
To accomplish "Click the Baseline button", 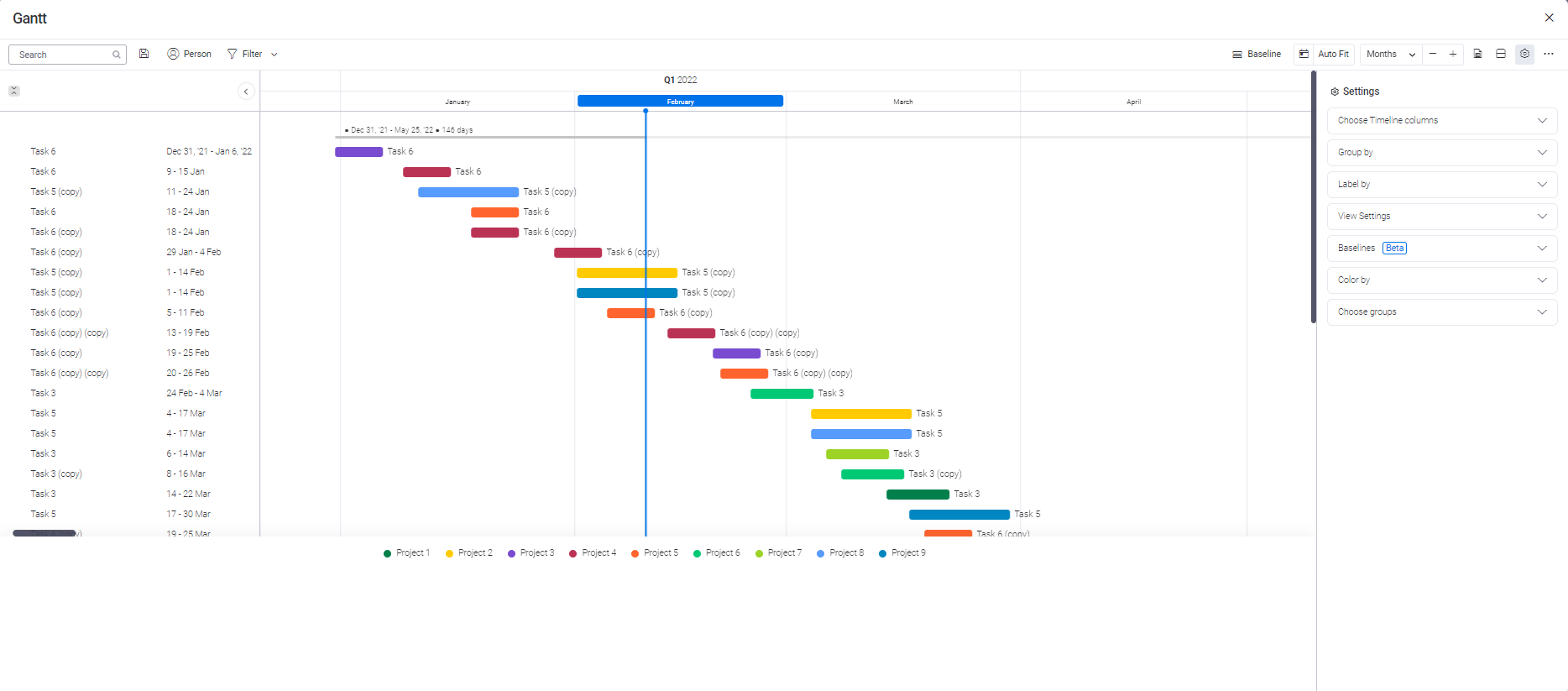I will 1257,54.
